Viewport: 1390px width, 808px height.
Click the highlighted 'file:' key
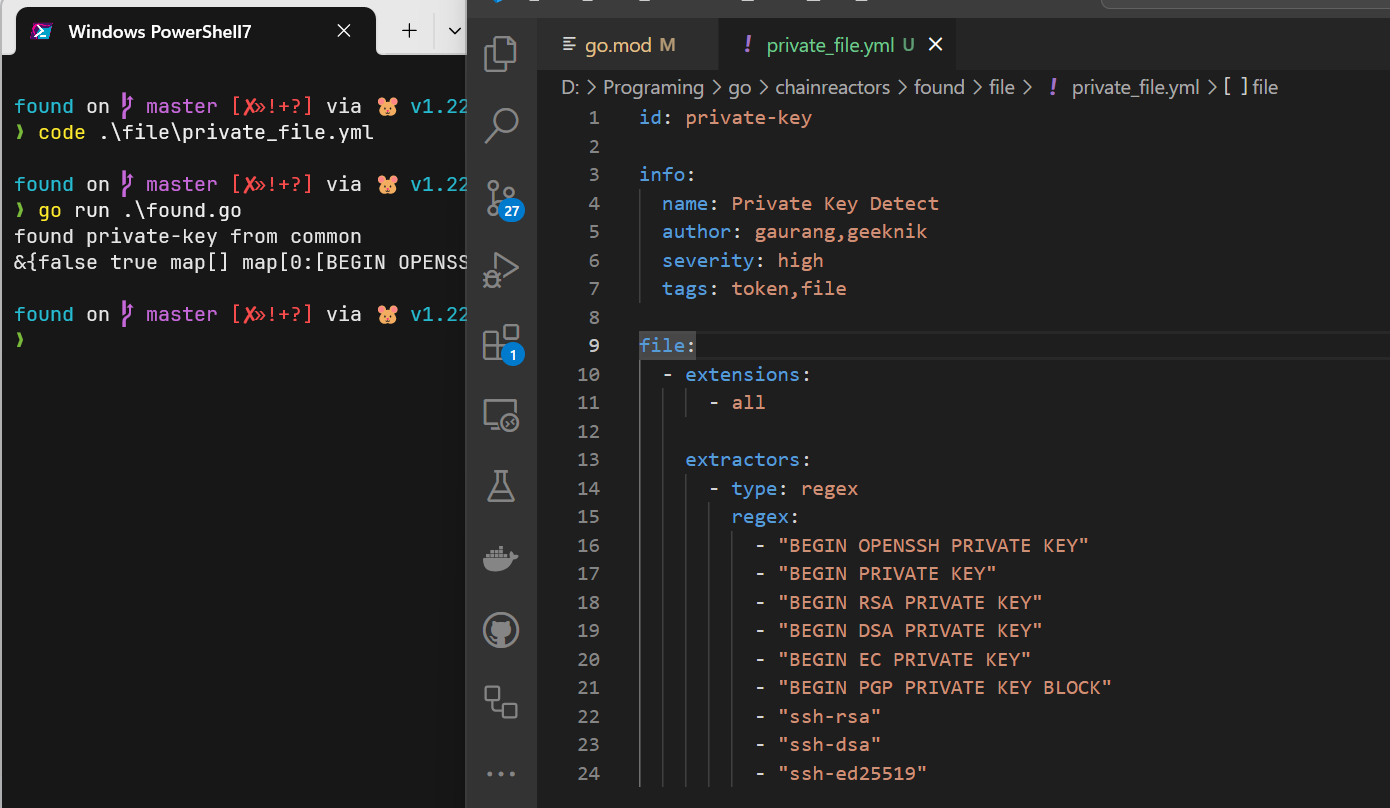[667, 346]
